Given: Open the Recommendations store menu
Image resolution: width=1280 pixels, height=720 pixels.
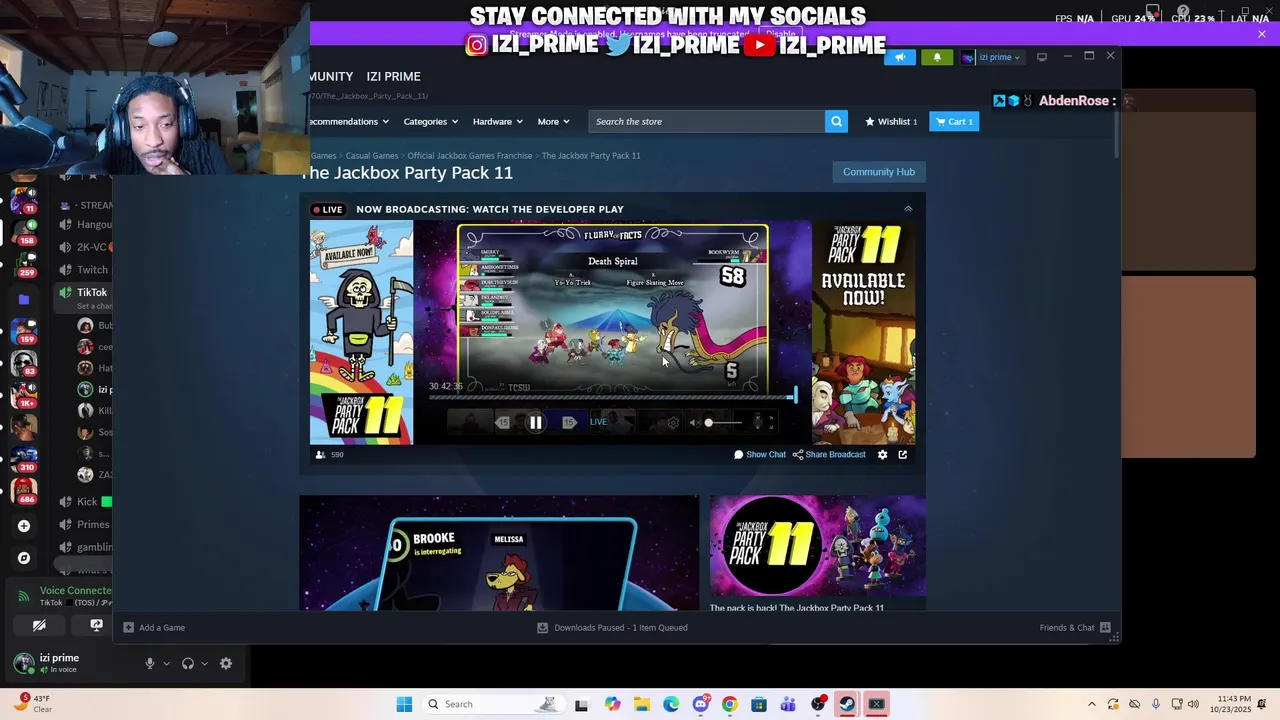Looking at the screenshot, I should 349,122.
